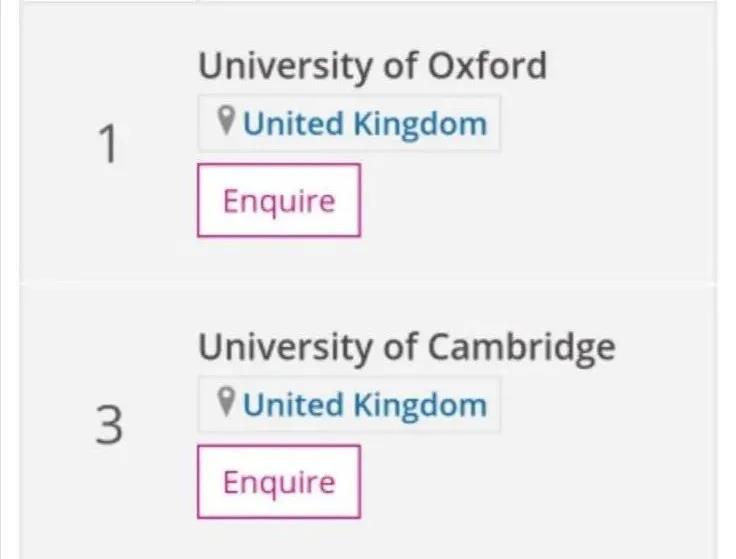Screen dimensions: 736x559
Task: Open the University of Cambridge listing title
Action: point(407,348)
